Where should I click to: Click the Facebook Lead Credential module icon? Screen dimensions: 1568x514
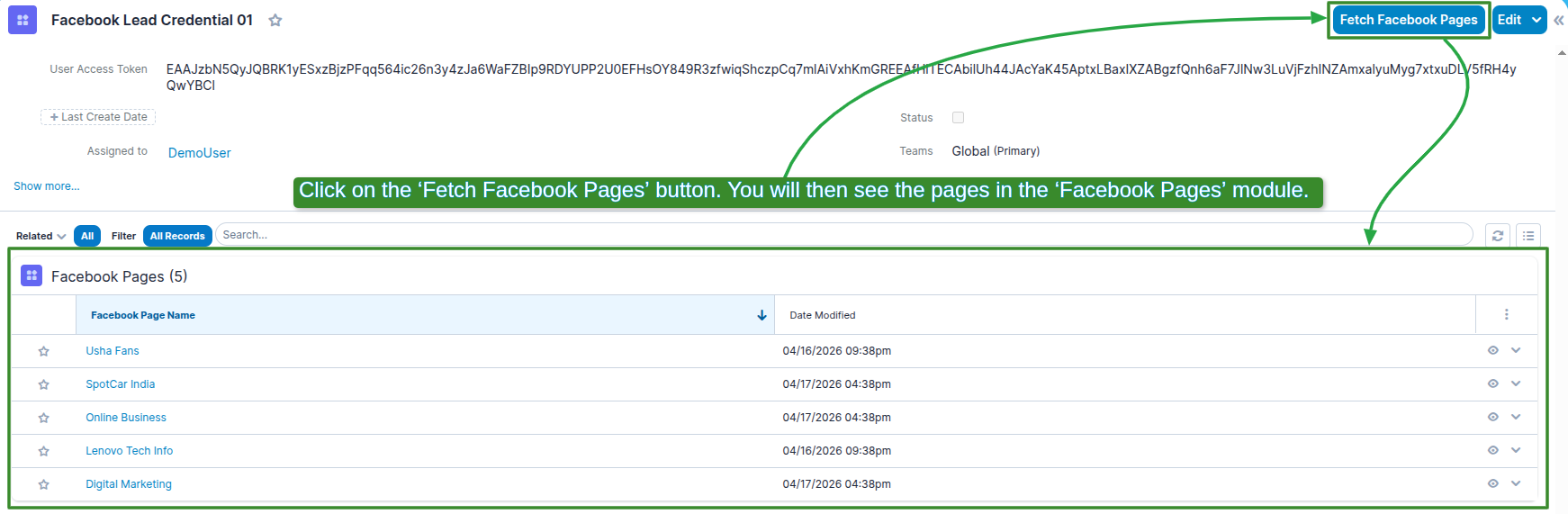(x=23, y=20)
